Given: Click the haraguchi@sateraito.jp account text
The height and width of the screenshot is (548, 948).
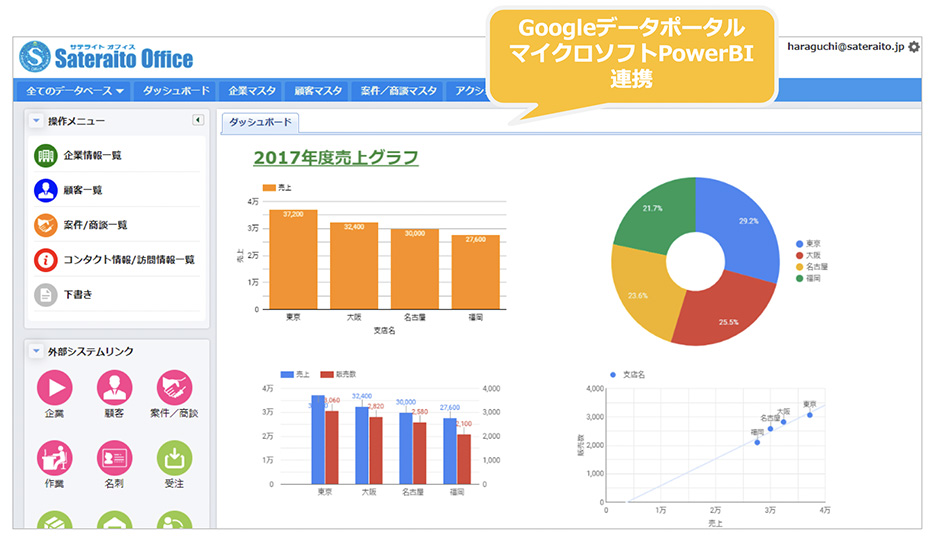Looking at the screenshot, I should 845,47.
